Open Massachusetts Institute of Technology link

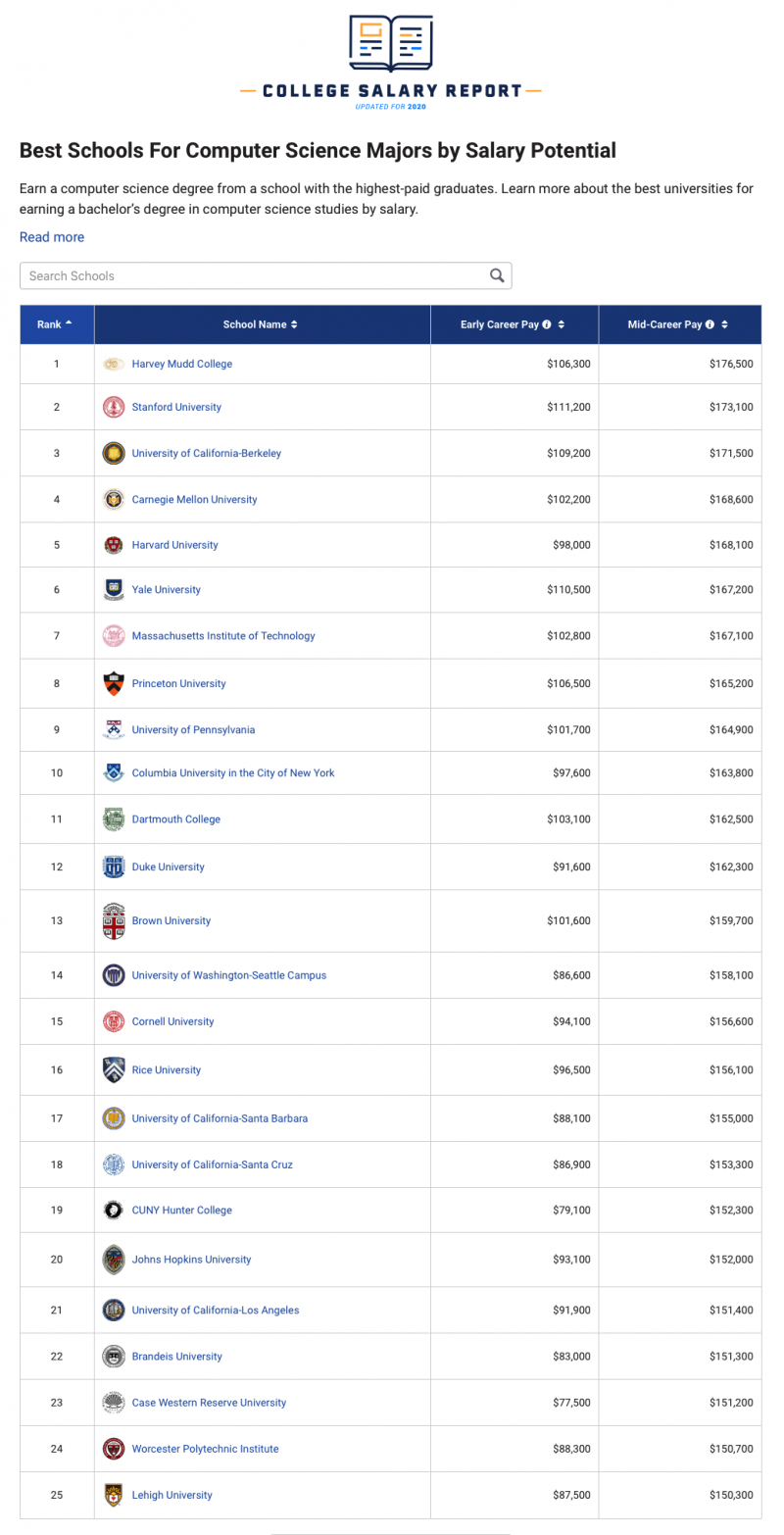pos(223,635)
